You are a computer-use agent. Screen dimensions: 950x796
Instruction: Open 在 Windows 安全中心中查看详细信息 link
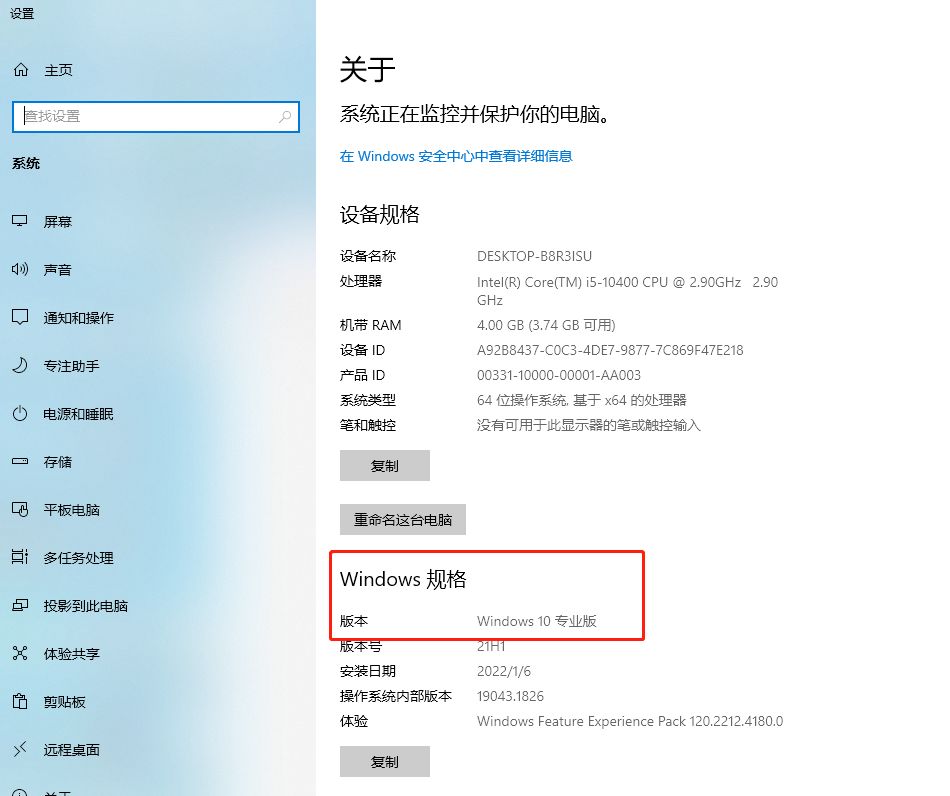[456, 156]
